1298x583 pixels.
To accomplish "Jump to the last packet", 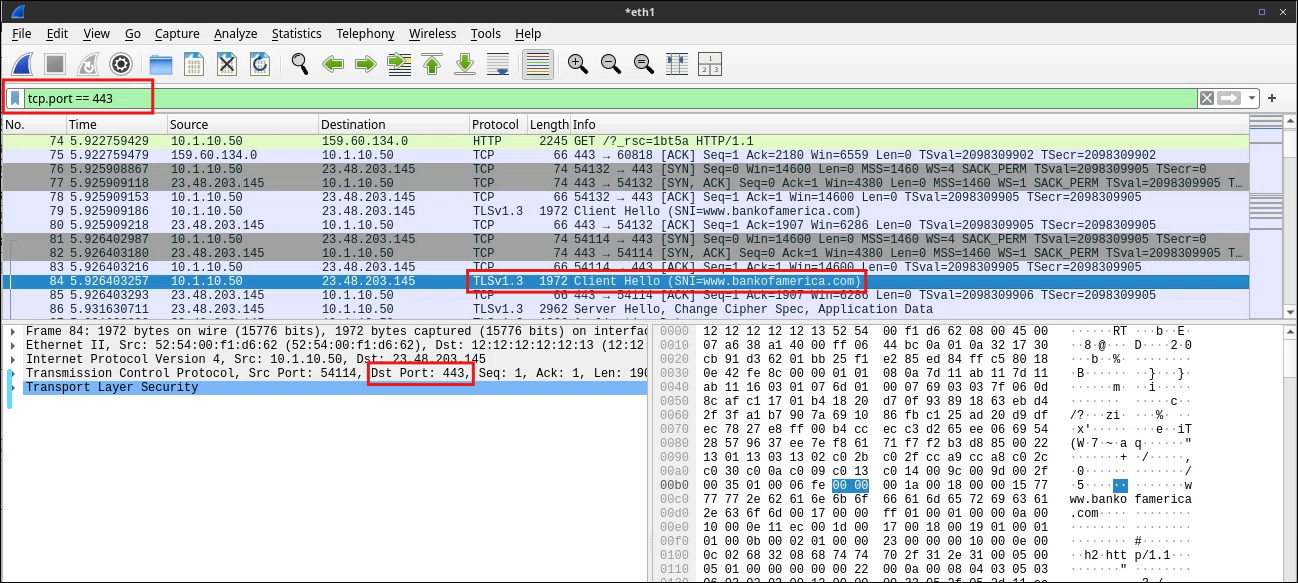I will pos(465,64).
